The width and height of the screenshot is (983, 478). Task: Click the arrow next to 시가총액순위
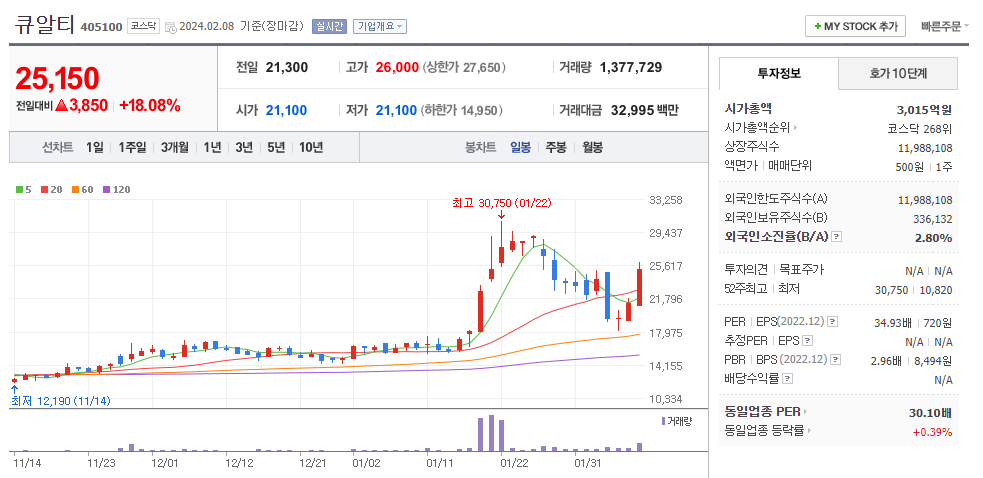(796, 129)
